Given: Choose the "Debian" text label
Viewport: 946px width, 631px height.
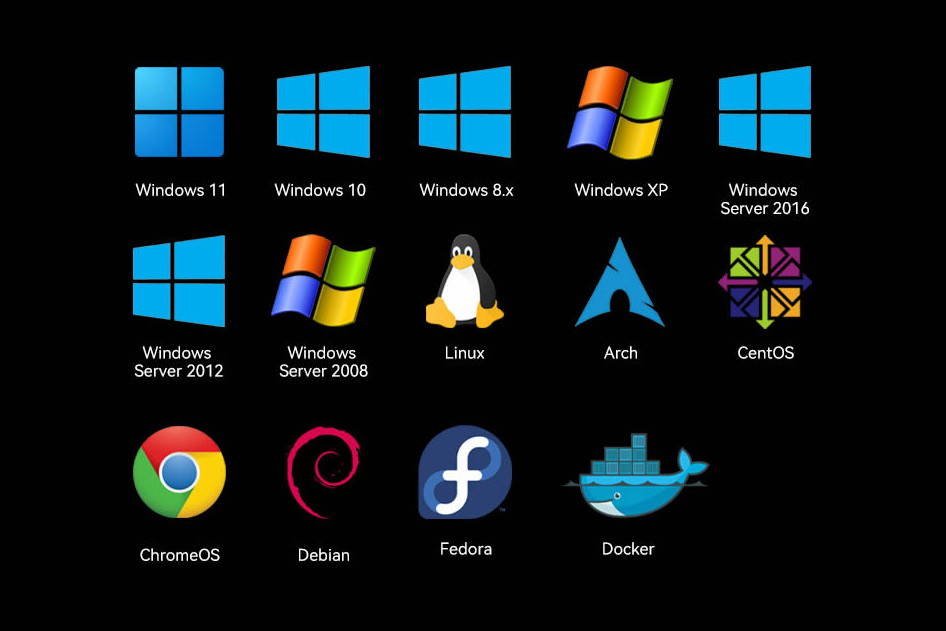Looking at the screenshot, I should [x=323, y=555].
